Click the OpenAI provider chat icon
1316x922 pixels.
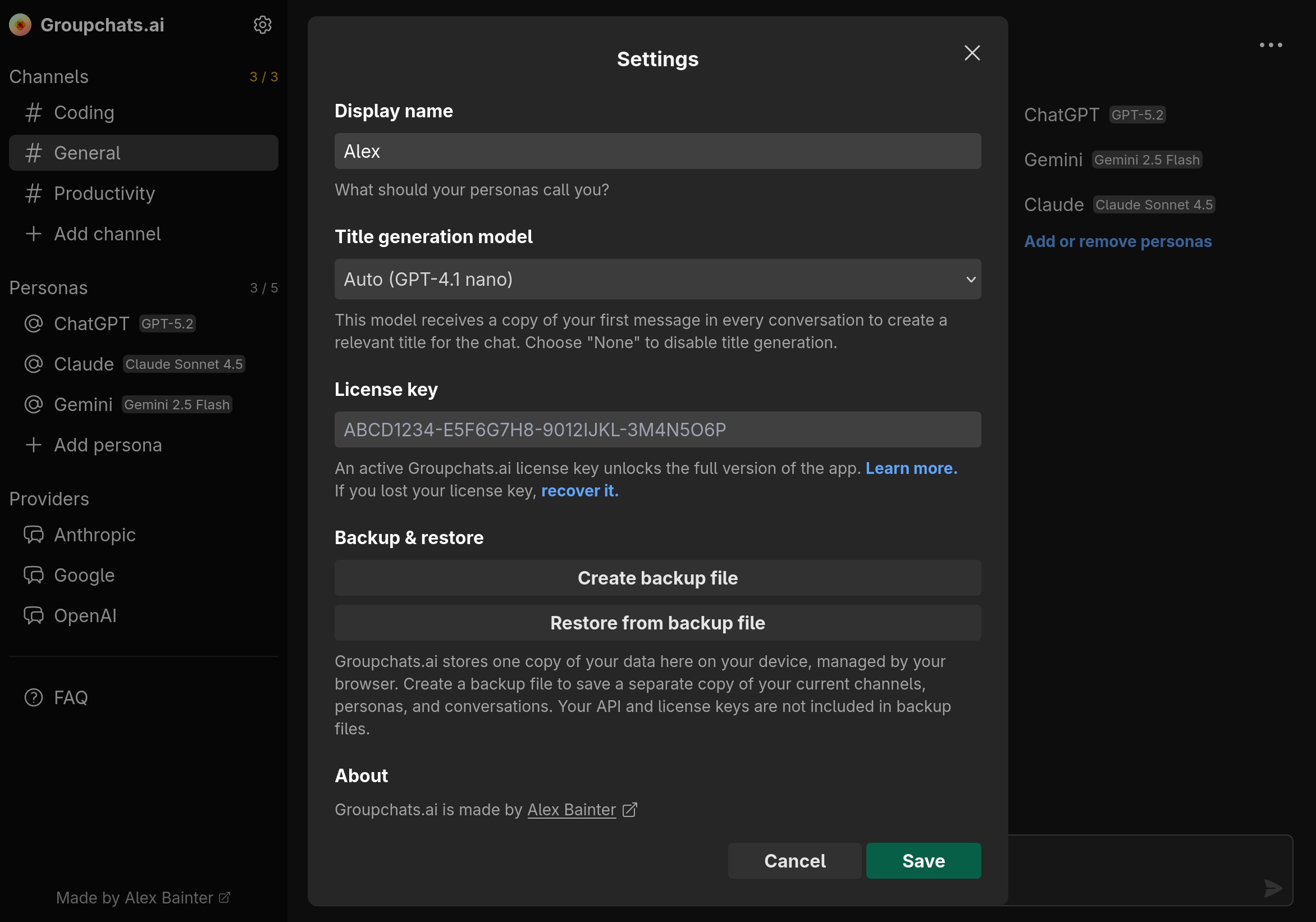[34, 615]
